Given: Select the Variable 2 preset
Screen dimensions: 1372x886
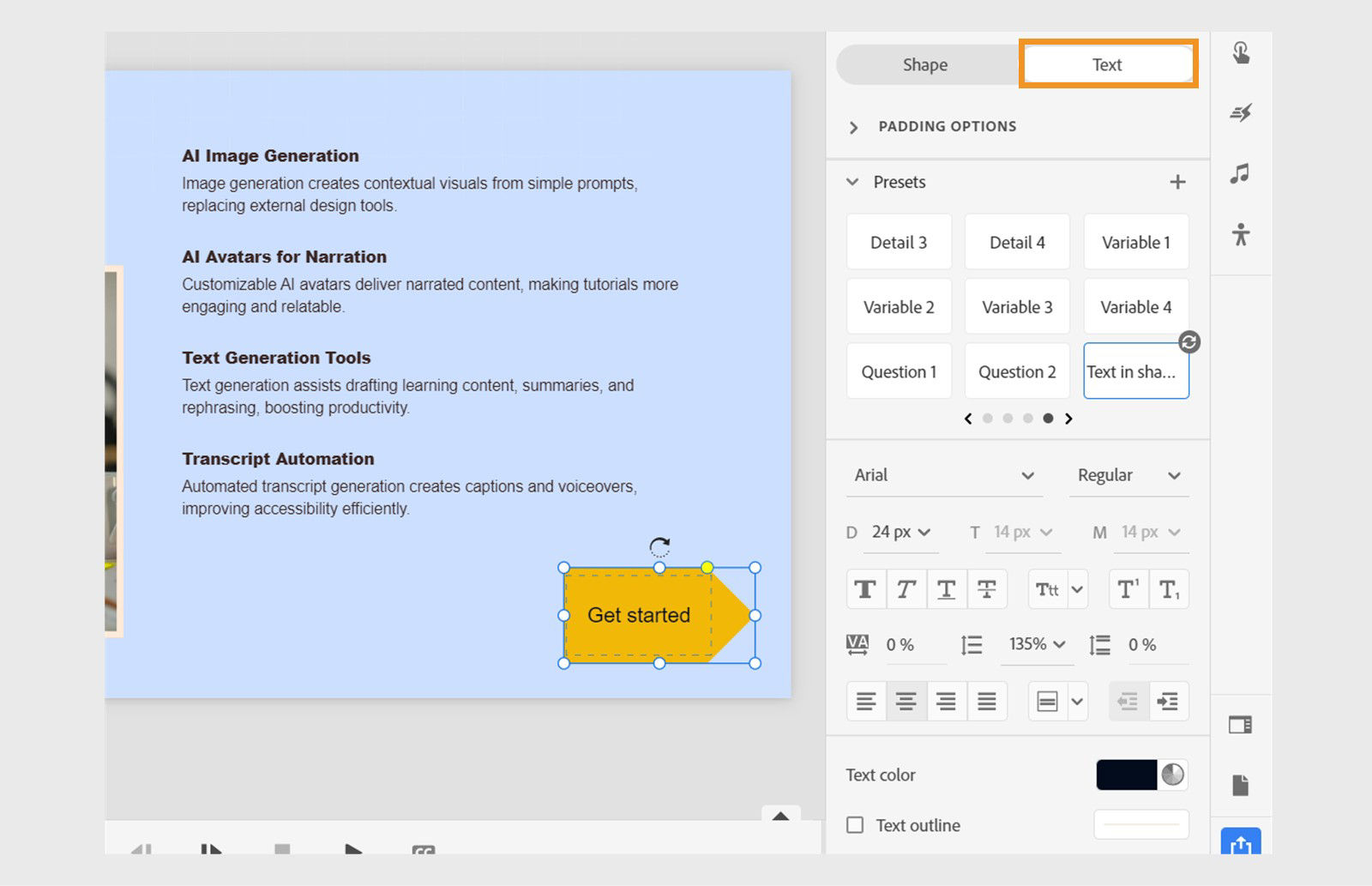Looking at the screenshot, I should point(899,306).
